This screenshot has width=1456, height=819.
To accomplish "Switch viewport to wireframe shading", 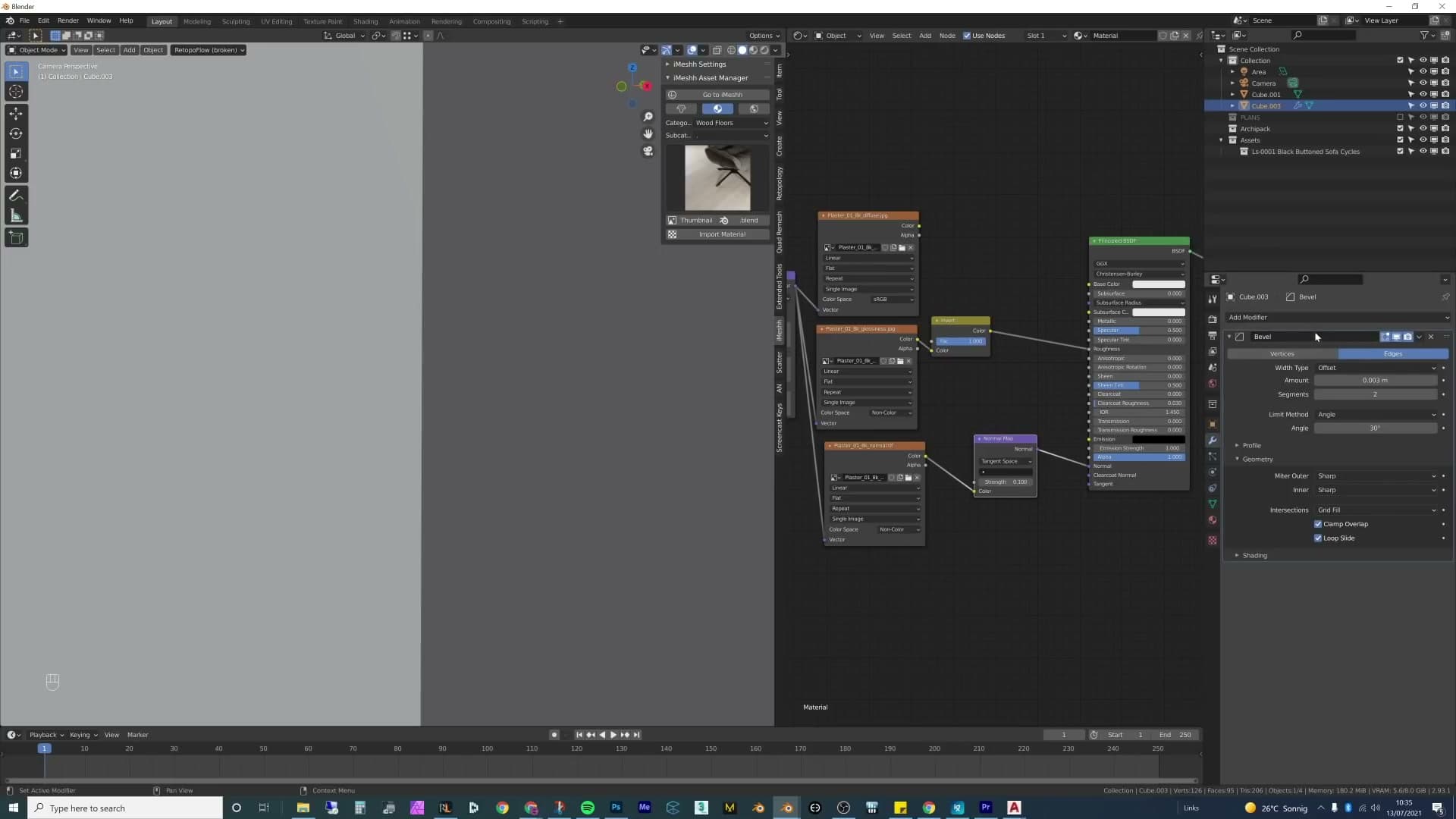I will coord(731,50).
